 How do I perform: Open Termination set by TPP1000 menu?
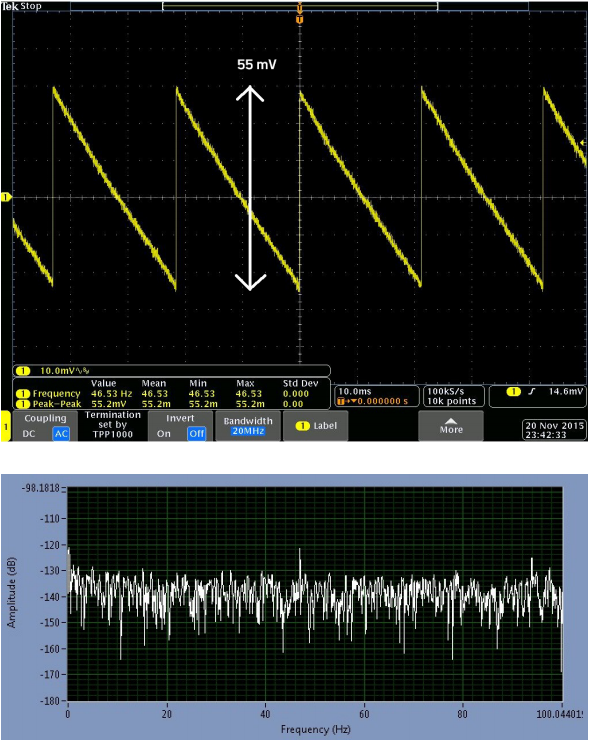point(113,425)
